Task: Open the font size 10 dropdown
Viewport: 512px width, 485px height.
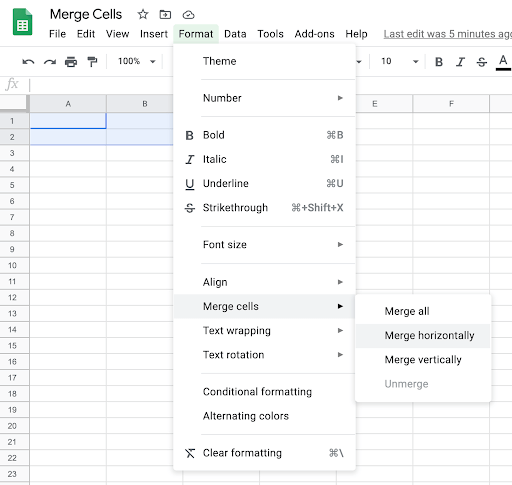Action: [x=400, y=61]
